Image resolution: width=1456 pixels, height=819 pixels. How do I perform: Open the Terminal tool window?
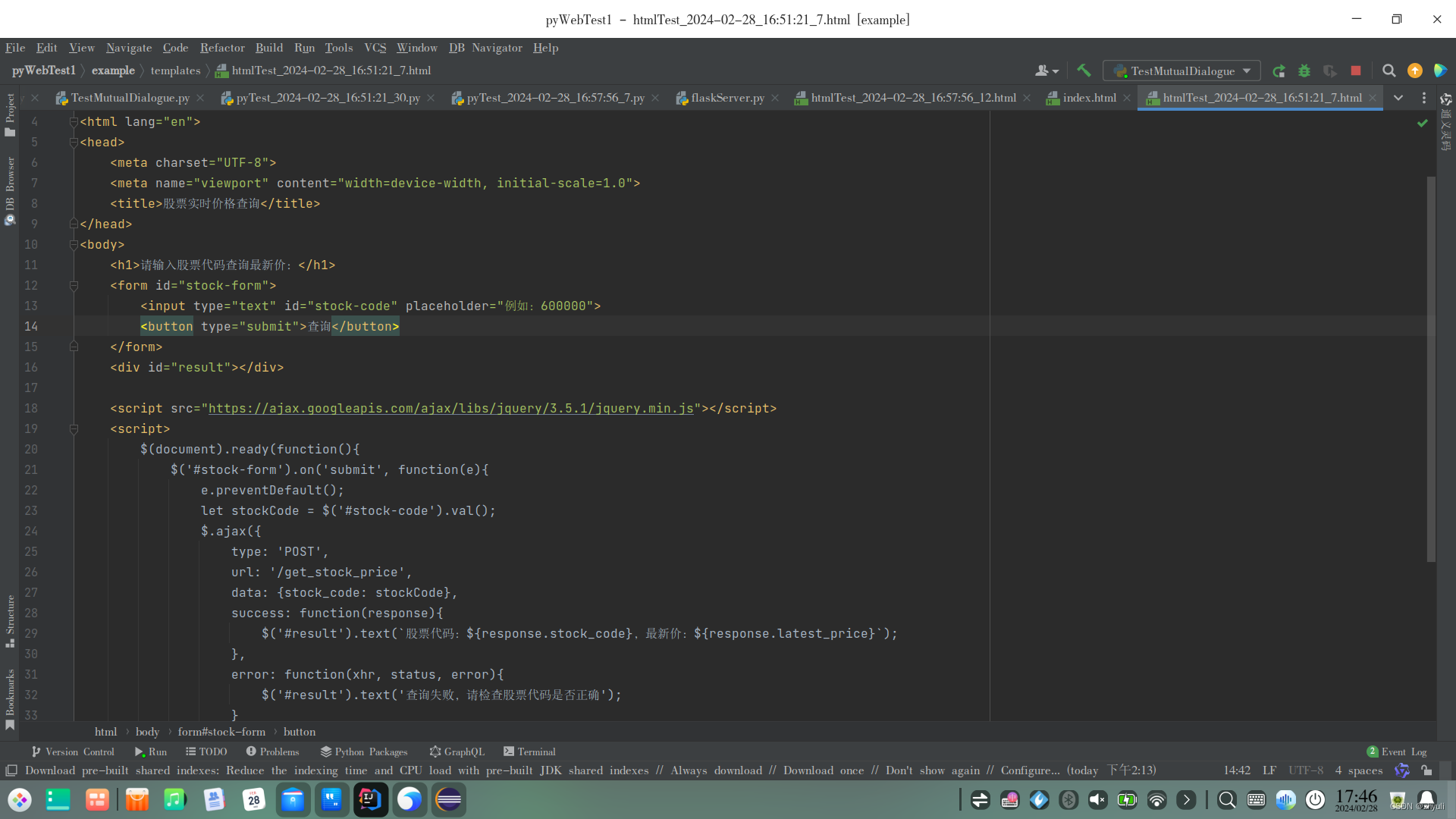pos(529,752)
